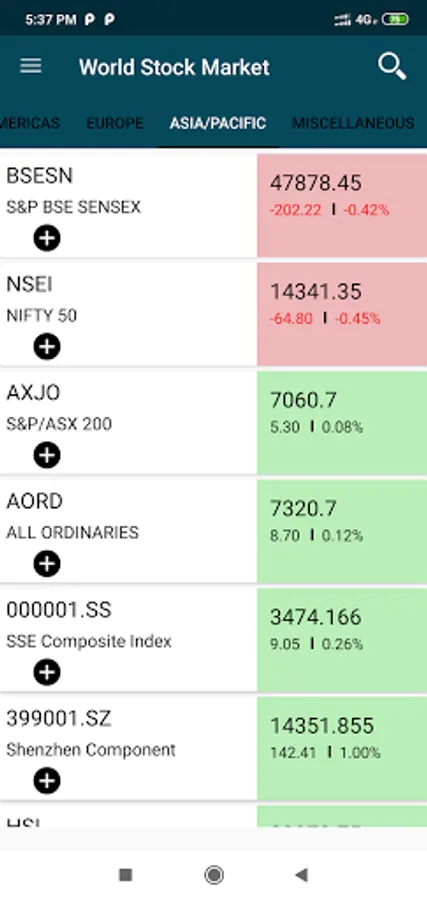Image resolution: width=427 pixels, height=900 pixels.
Task: Open the Shenzhen Component 14351.855 price box
Action: 342,748
